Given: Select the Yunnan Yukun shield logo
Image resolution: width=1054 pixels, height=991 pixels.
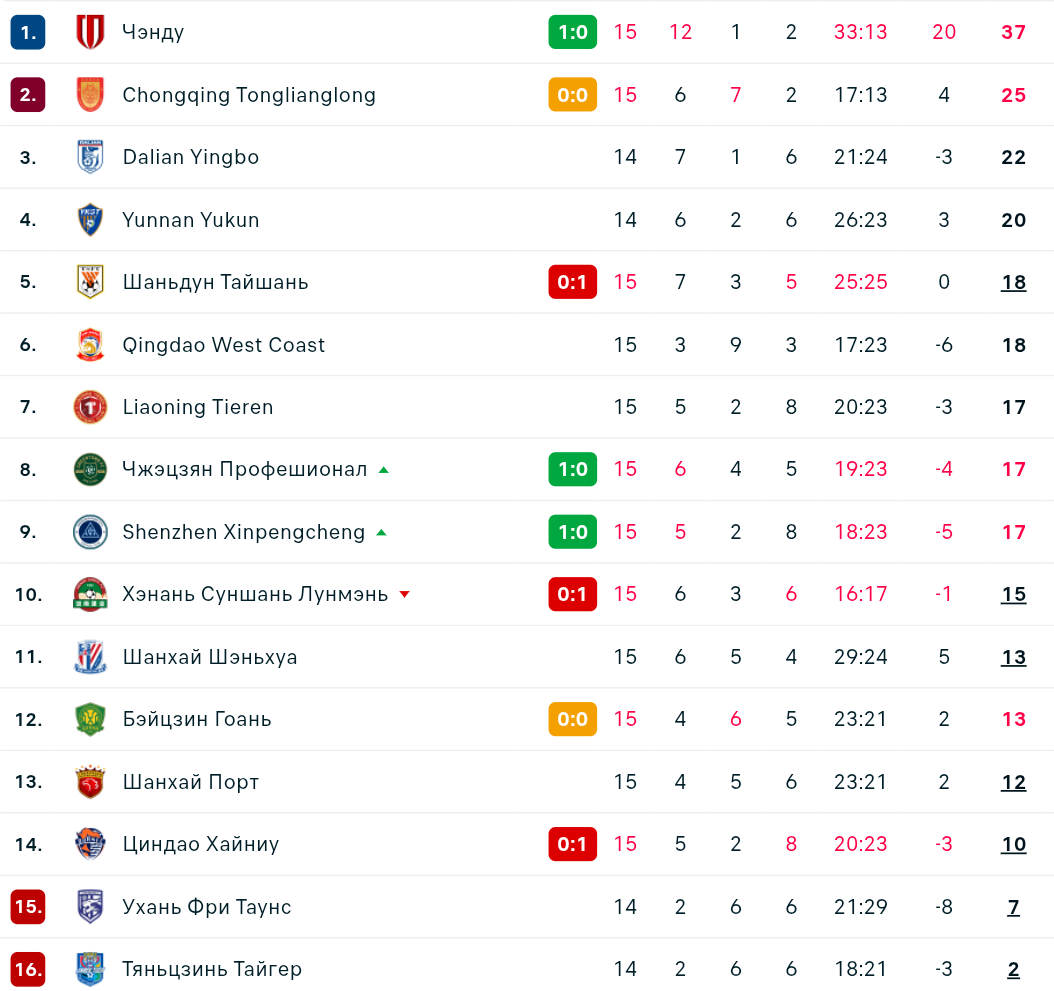Looking at the screenshot, I should click(90, 219).
